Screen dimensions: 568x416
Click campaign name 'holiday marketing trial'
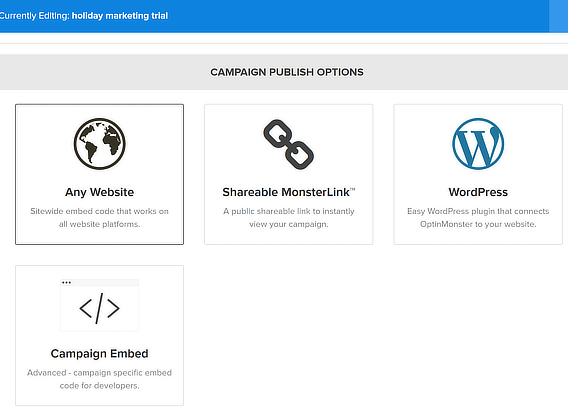tap(120, 16)
